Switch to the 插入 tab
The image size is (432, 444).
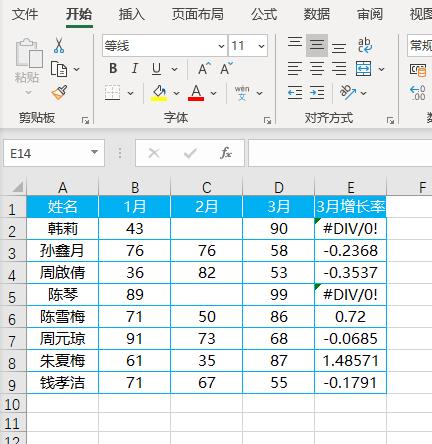[x=132, y=15]
